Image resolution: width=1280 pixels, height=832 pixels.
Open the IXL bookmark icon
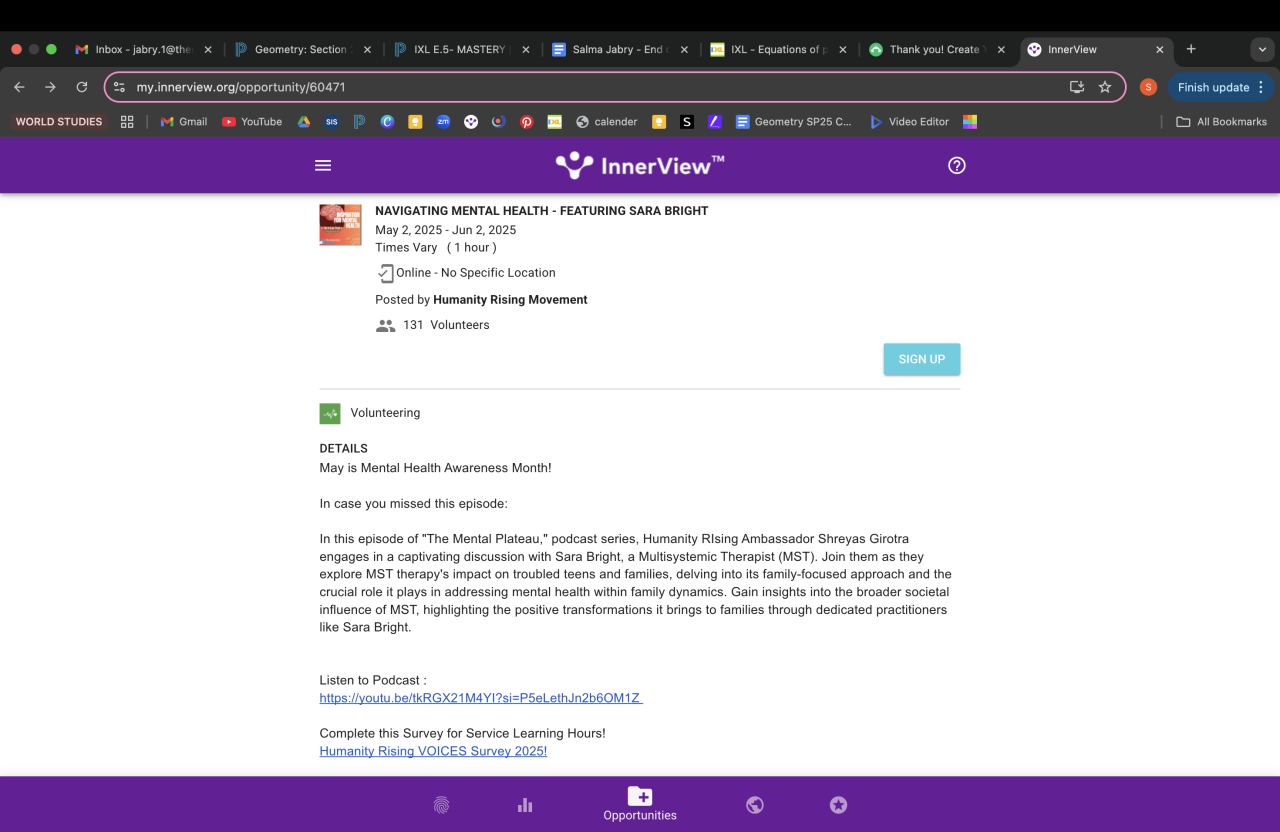(x=554, y=122)
